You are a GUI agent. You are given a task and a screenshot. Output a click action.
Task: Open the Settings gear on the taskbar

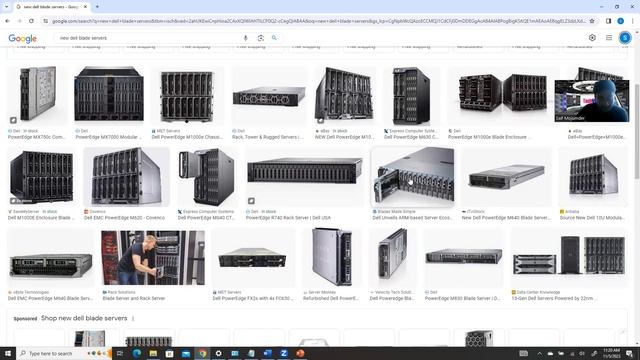point(218,353)
